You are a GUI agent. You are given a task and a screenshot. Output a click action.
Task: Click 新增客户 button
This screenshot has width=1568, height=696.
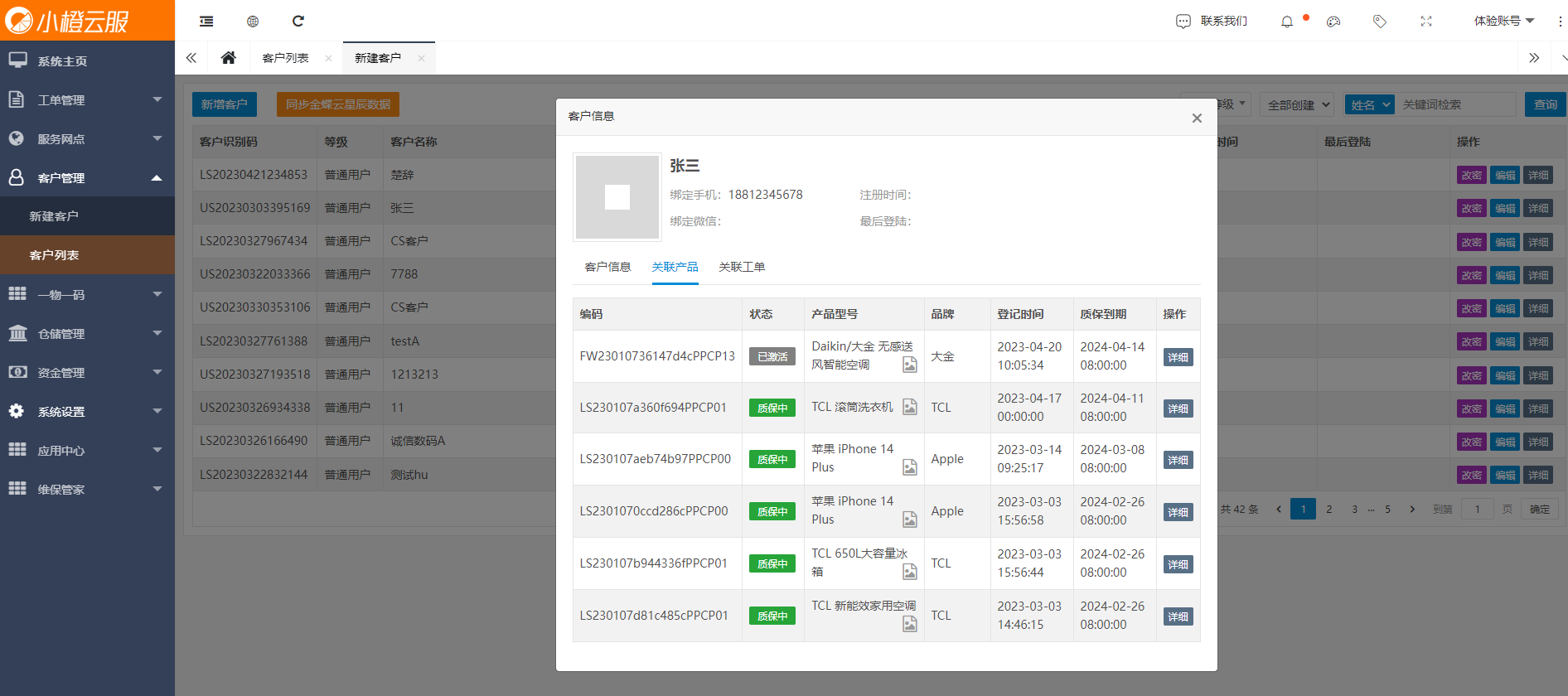pos(225,104)
